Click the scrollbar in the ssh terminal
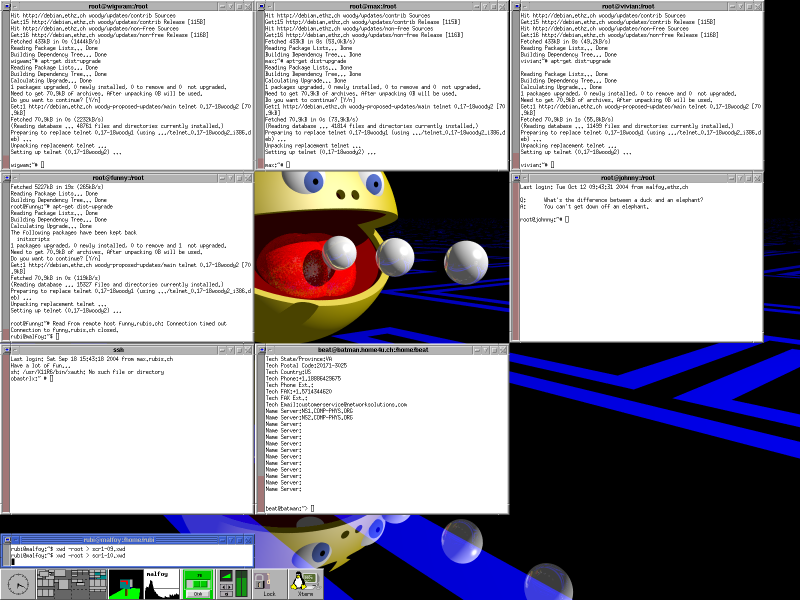This screenshot has height=600, width=800. click(6, 434)
